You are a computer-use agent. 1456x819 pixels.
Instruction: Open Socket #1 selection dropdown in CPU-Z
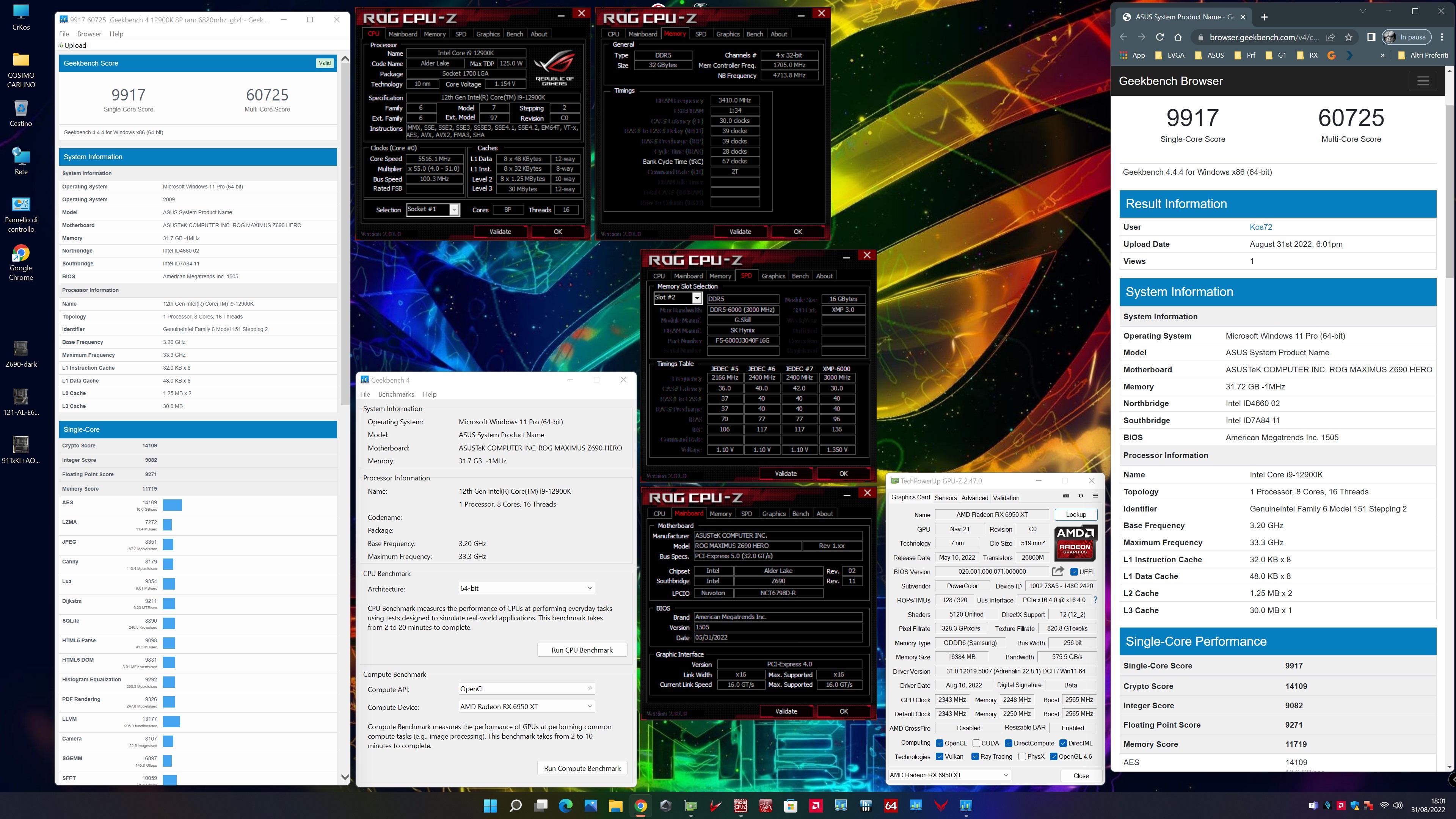click(433, 210)
